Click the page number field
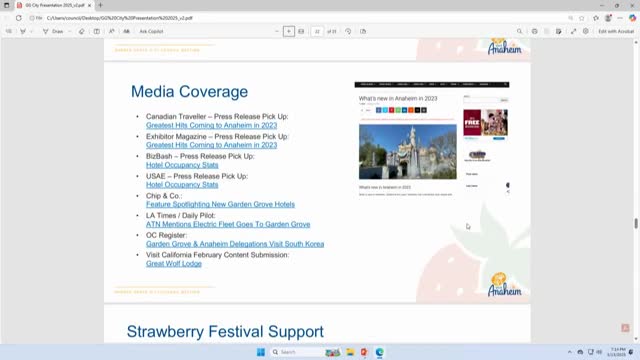The height and width of the screenshot is (360, 640). tap(317, 31)
